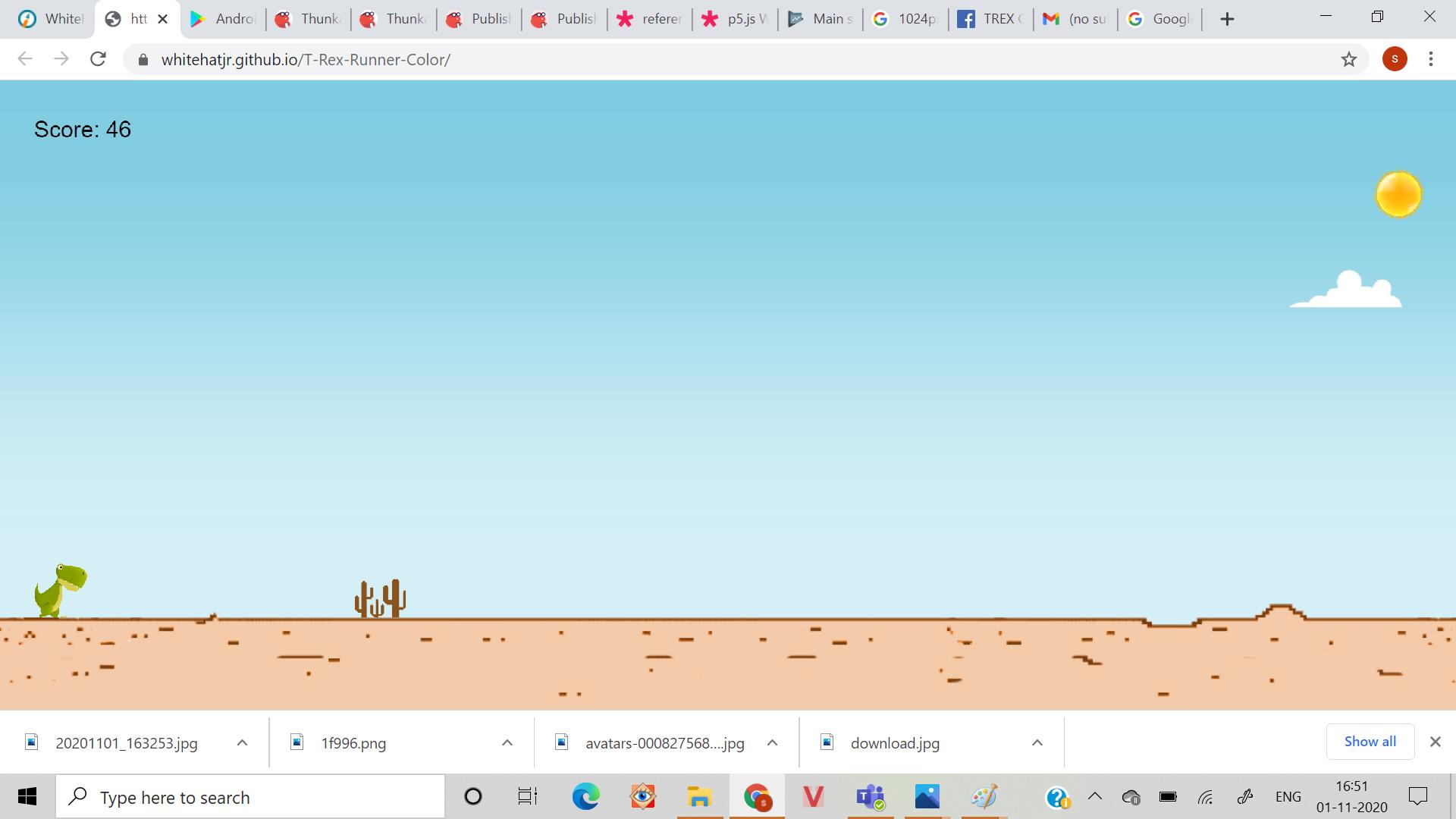Bookmark this page with the star icon
This screenshot has height=819, width=1456.
click(1348, 59)
